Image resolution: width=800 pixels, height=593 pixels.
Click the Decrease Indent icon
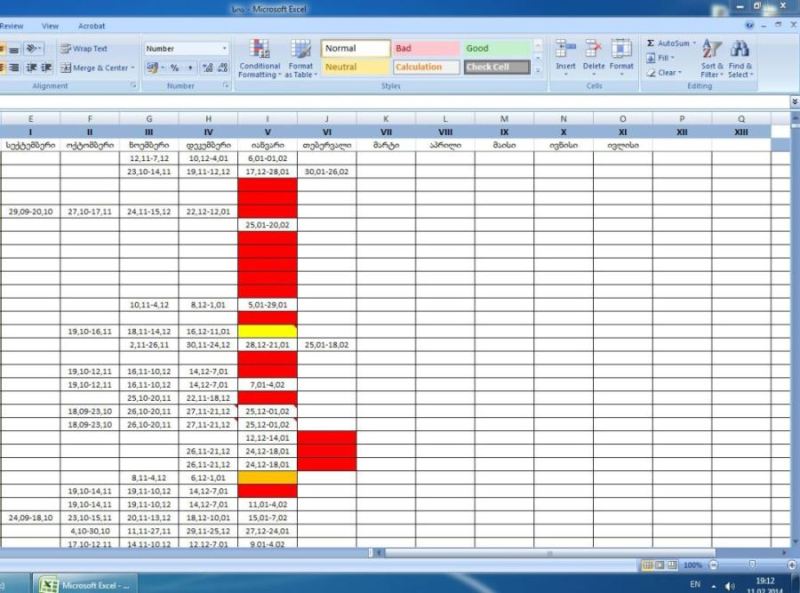click(32, 67)
